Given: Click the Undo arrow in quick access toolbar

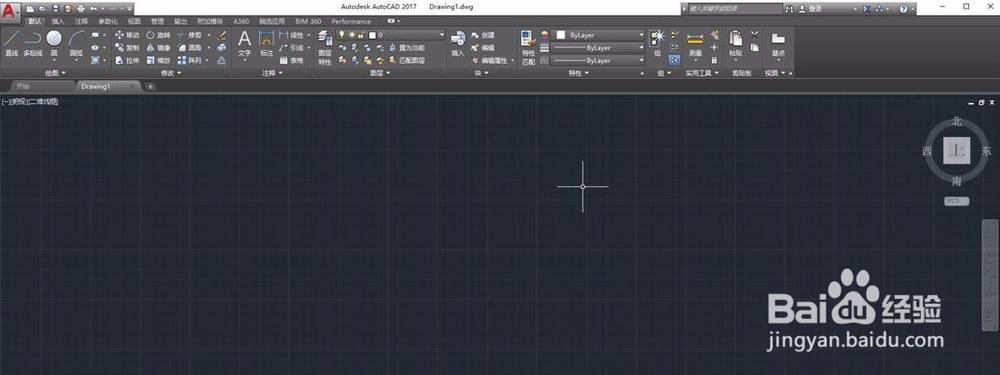Looking at the screenshot, I should 93,8.
